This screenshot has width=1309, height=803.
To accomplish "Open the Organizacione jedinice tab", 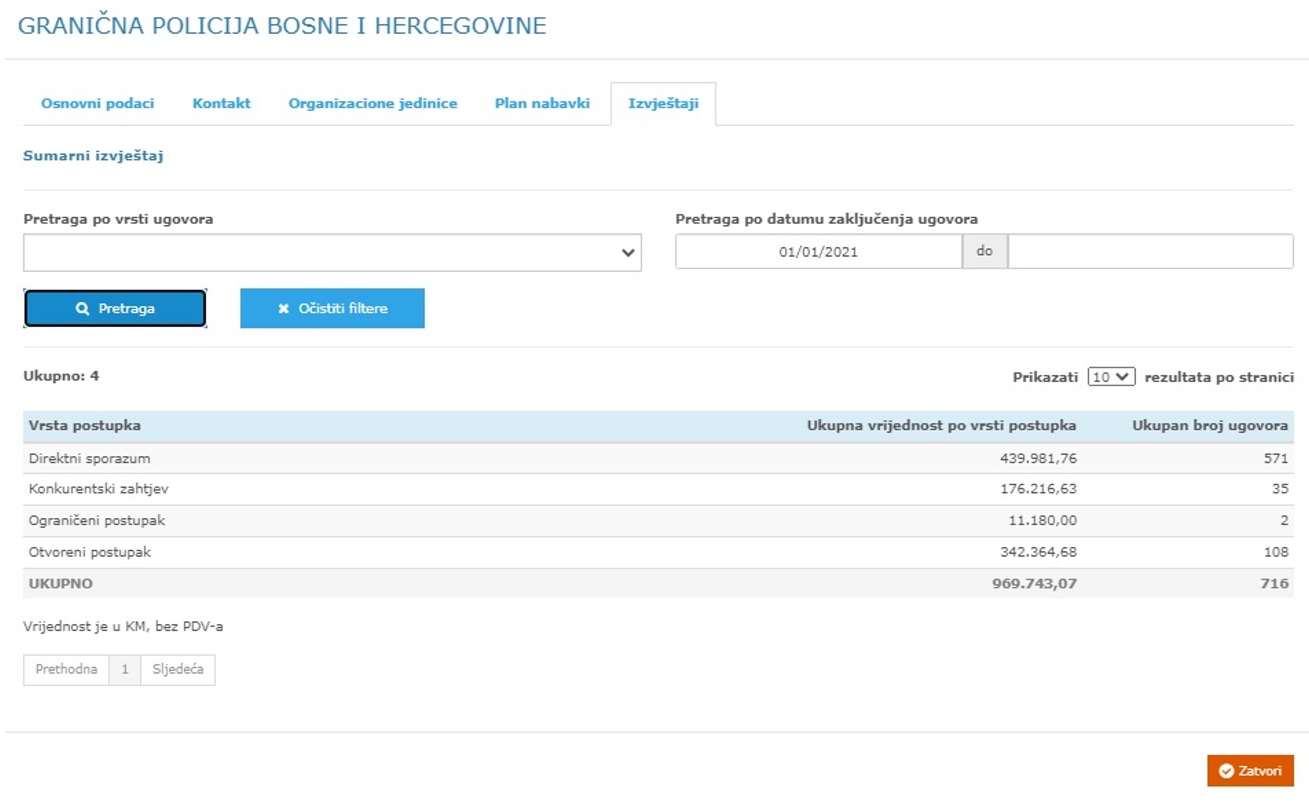I will (373, 103).
